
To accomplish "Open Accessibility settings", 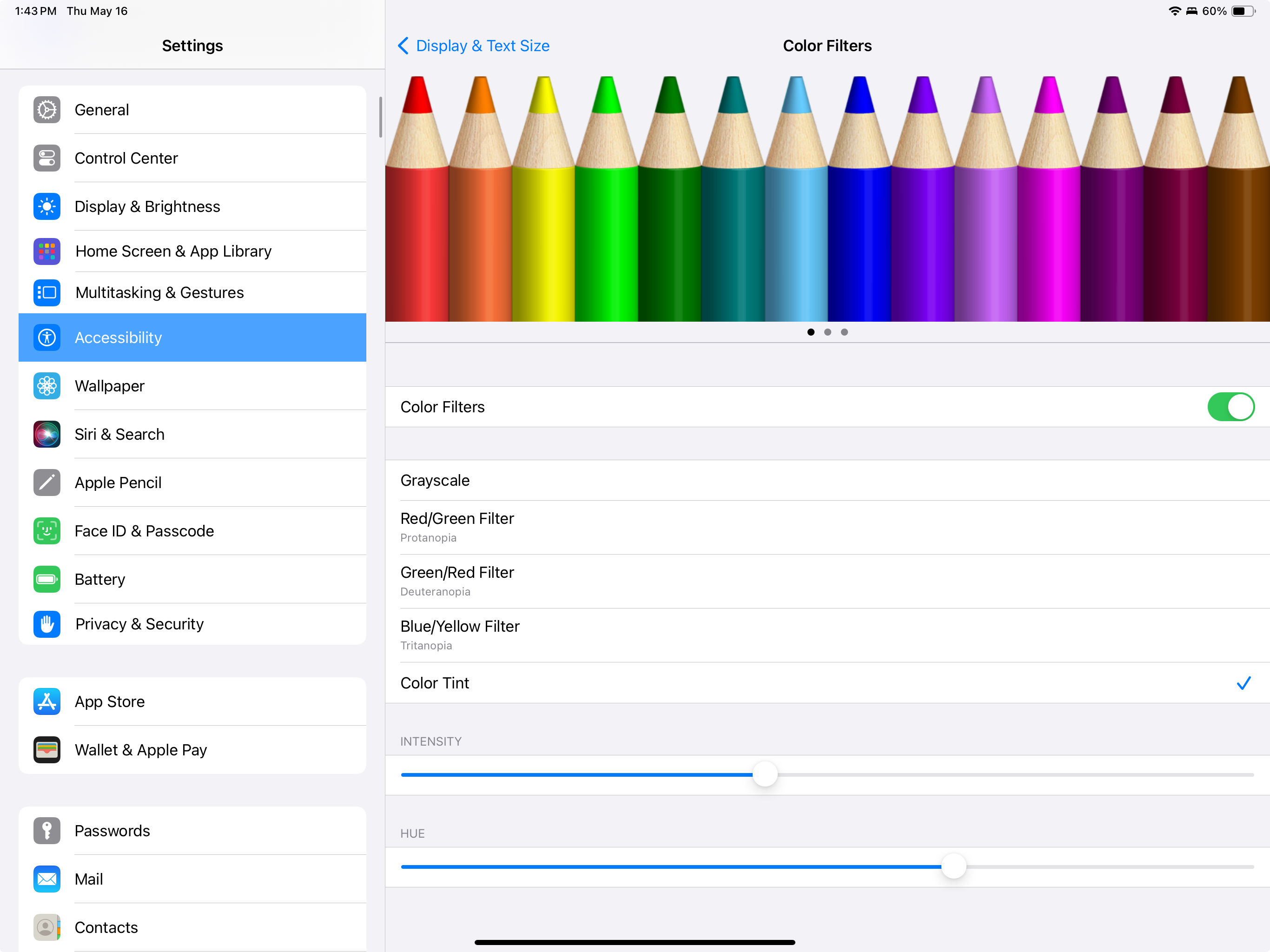I will (118, 337).
